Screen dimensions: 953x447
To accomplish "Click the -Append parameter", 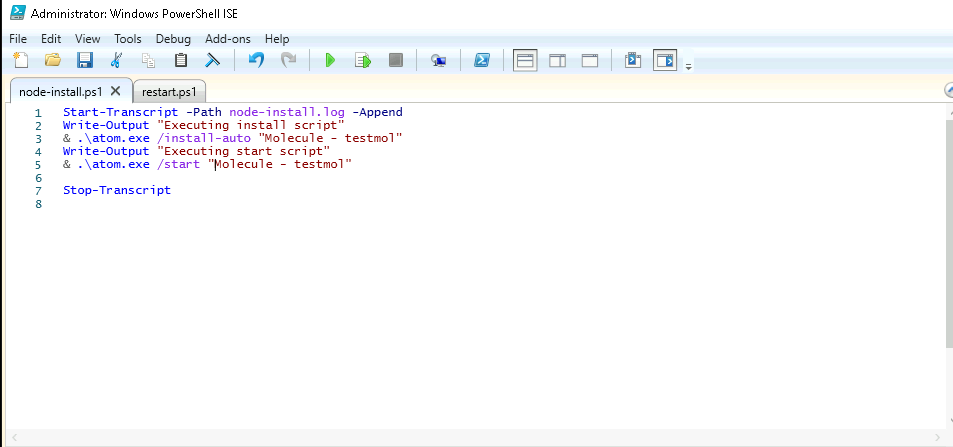I will pos(377,112).
